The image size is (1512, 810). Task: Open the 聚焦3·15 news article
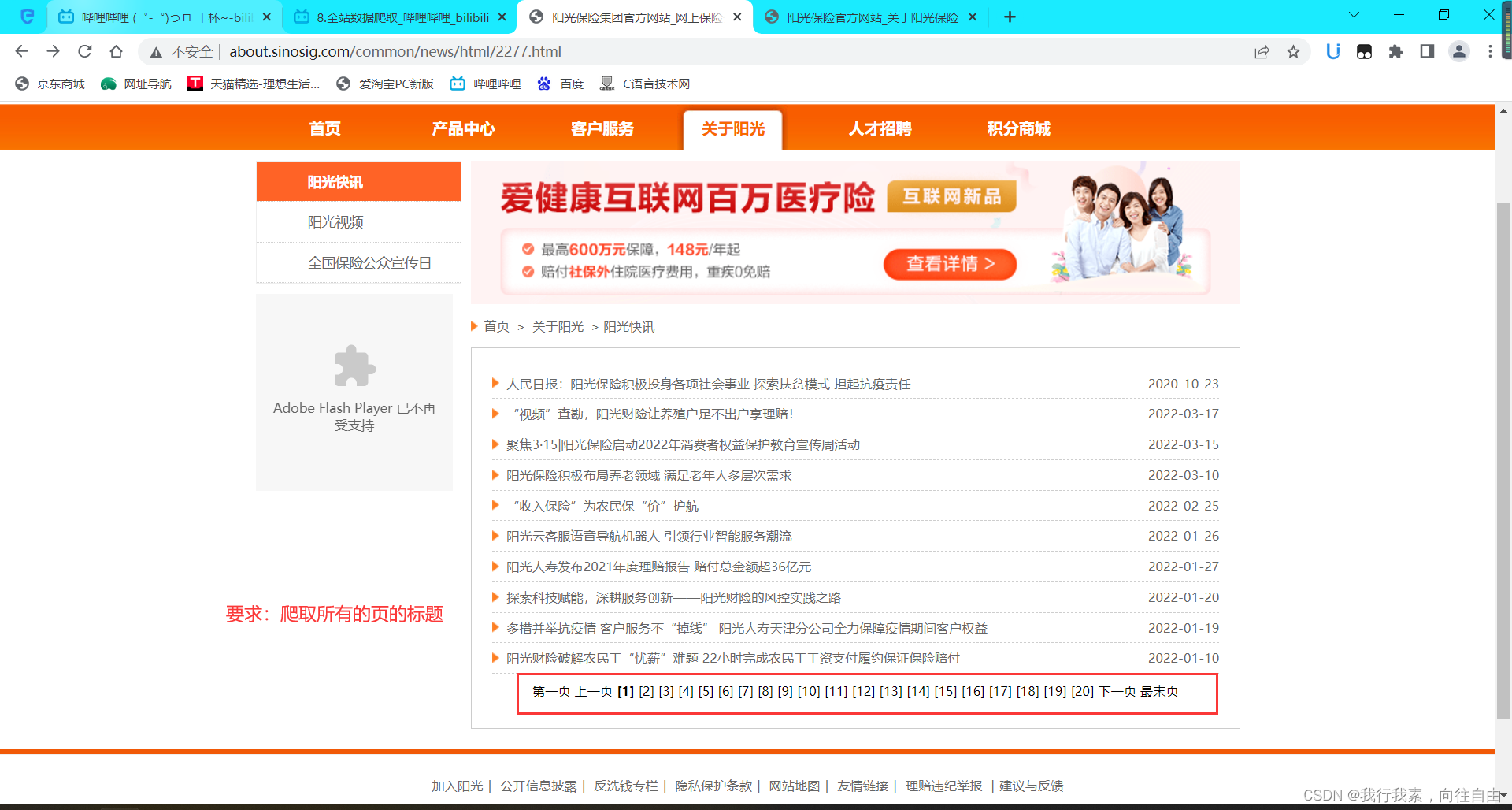(683, 444)
